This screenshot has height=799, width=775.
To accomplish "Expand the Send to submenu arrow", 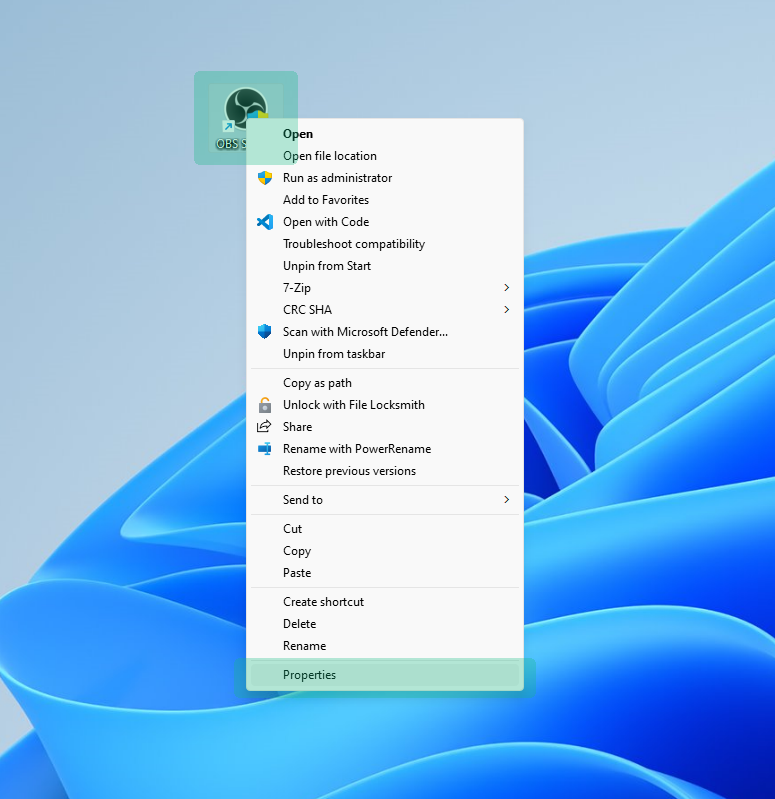I will pos(506,500).
